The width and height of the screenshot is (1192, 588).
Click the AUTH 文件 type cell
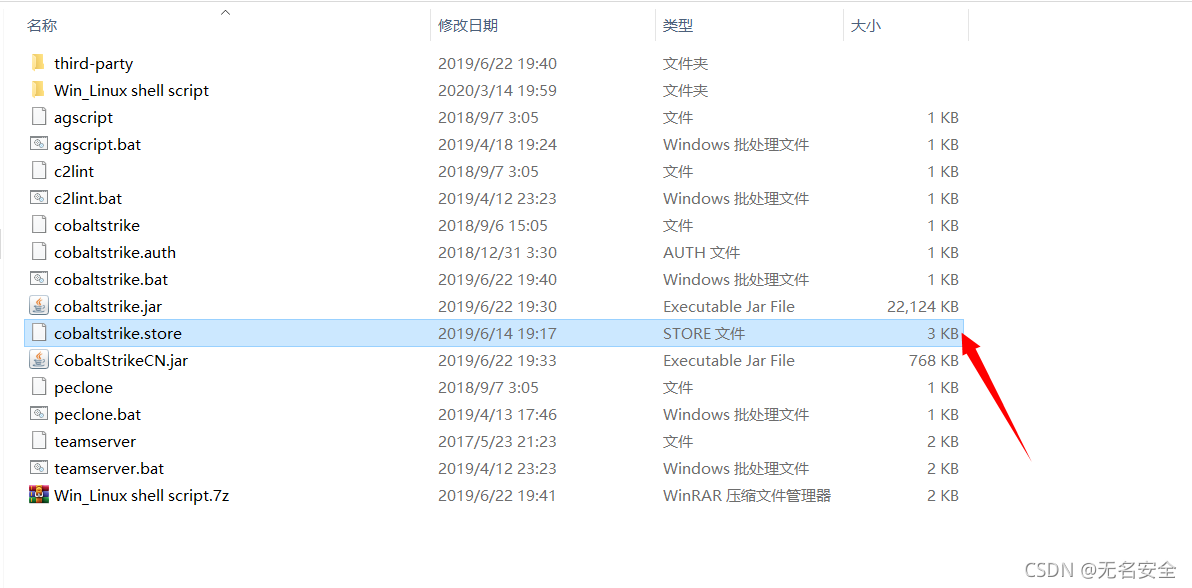click(x=702, y=253)
